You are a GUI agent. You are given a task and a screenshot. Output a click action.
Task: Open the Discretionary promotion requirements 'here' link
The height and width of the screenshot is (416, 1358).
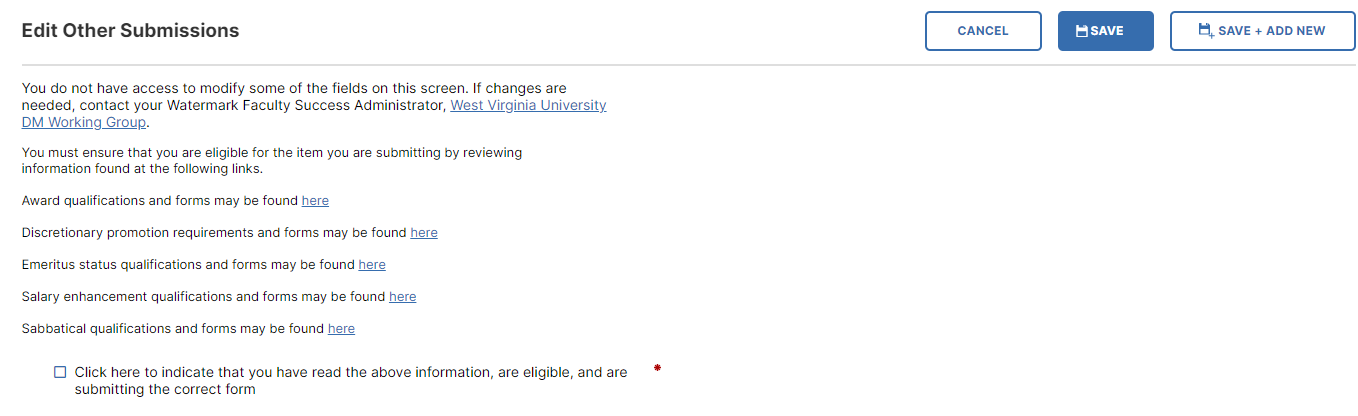click(424, 233)
